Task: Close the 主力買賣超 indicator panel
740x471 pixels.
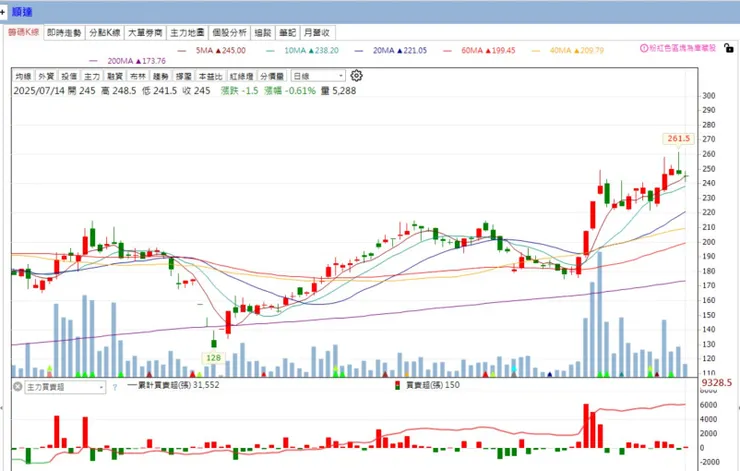Action: point(17,387)
